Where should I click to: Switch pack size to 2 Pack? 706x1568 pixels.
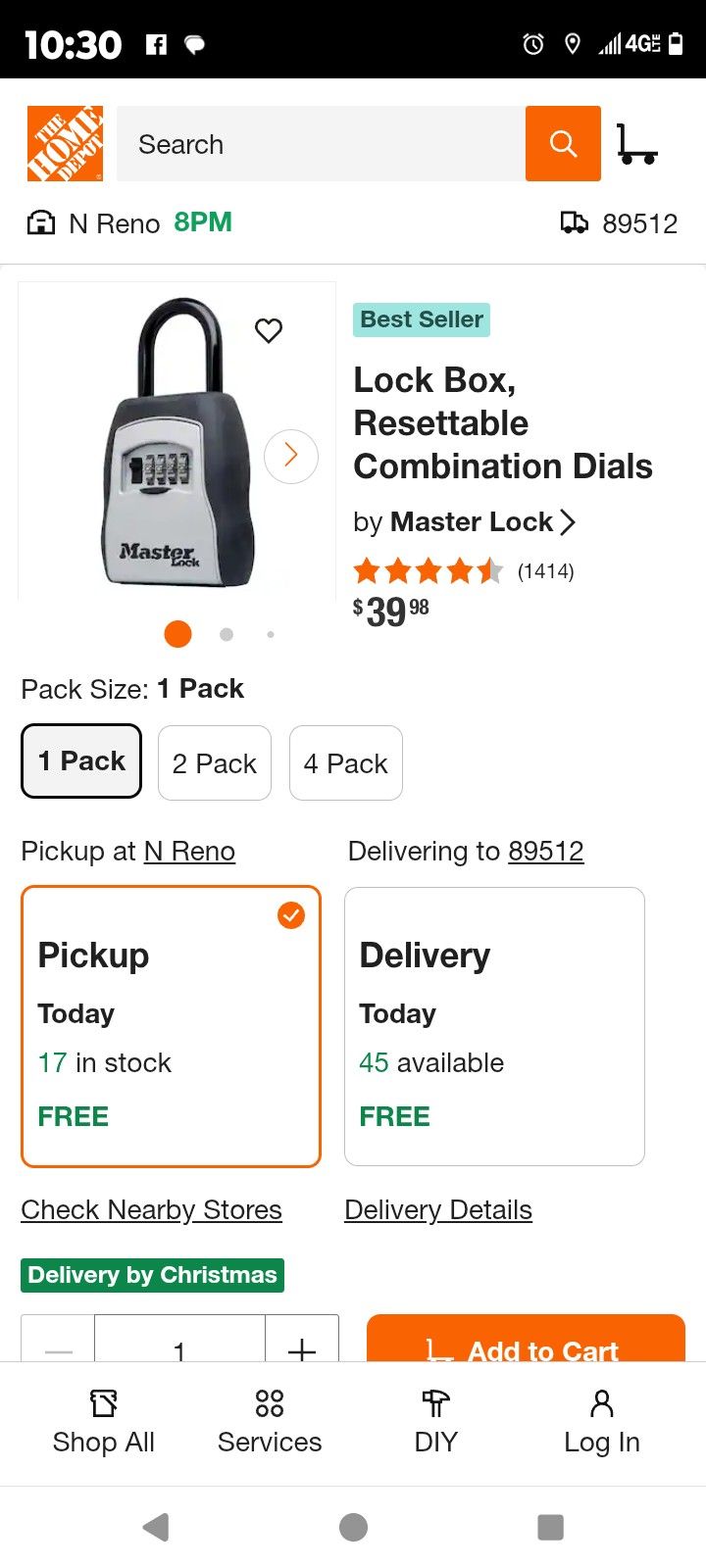point(214,762)
